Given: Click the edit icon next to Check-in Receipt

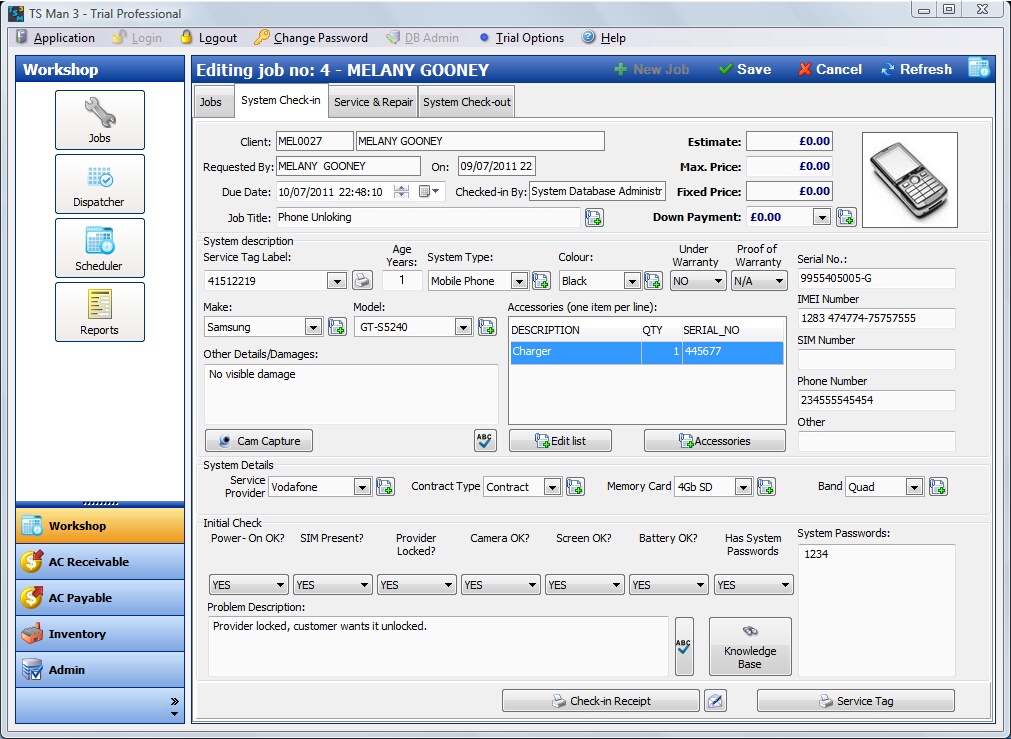Looking at the screenshot, I should pos(715,700).
